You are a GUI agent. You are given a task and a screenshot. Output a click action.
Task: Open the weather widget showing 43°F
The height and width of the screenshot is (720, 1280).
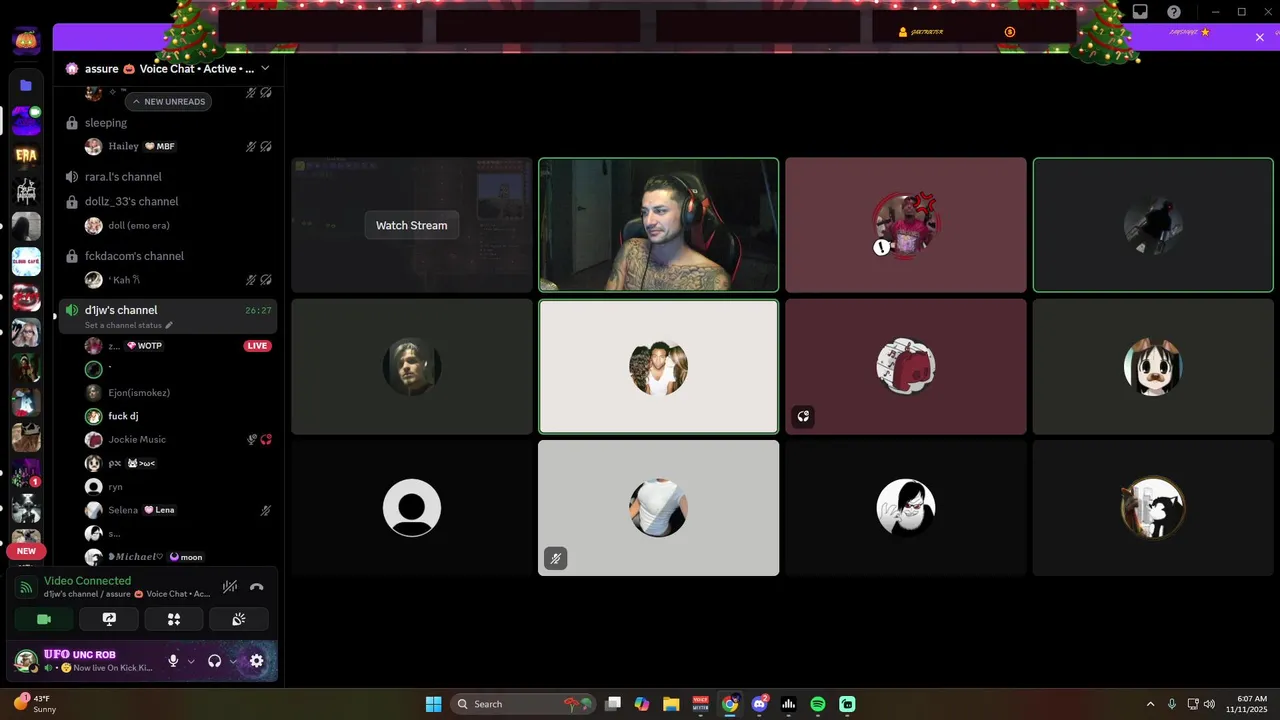35,704
